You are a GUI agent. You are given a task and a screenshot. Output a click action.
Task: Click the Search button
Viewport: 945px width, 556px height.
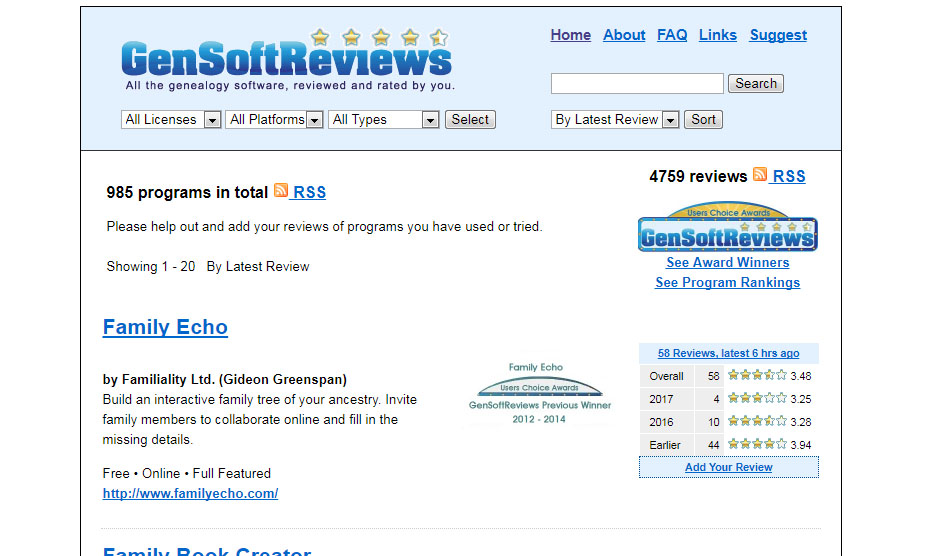pyautogui.click(x=756, y=84)
